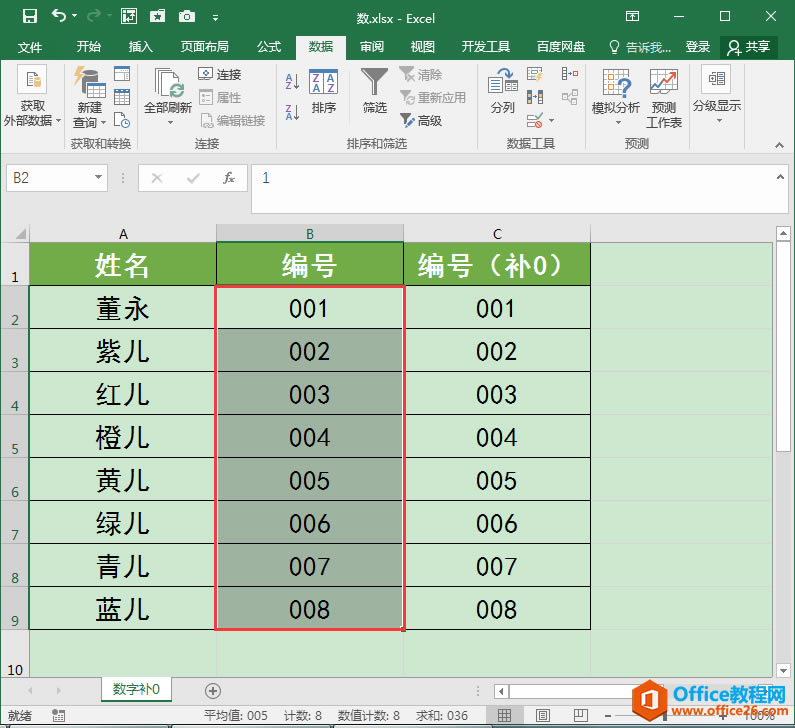Click header cell 编号（补0）
Image resolution: width=795 pixels, height=728 pixels.
(x=497, y=264)
